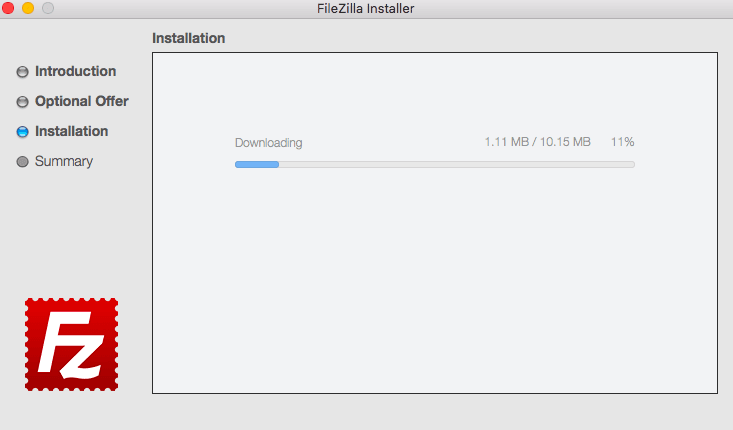
Task: Click the Downloading status label
Action: [268, 143]
